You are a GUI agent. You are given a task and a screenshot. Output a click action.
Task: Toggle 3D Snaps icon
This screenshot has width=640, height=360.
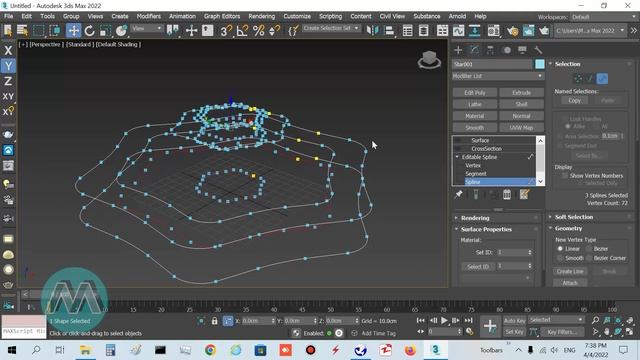[x=226, y=31]
